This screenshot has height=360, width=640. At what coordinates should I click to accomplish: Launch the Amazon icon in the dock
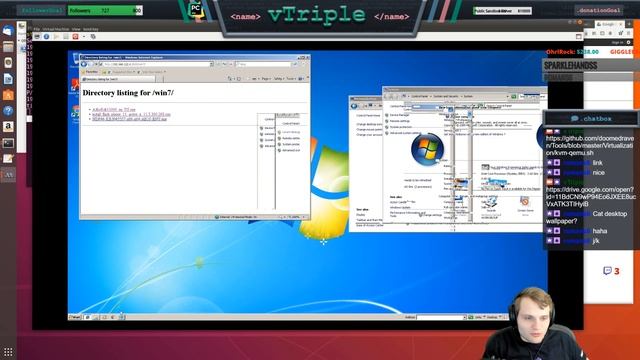coord(8,127)
